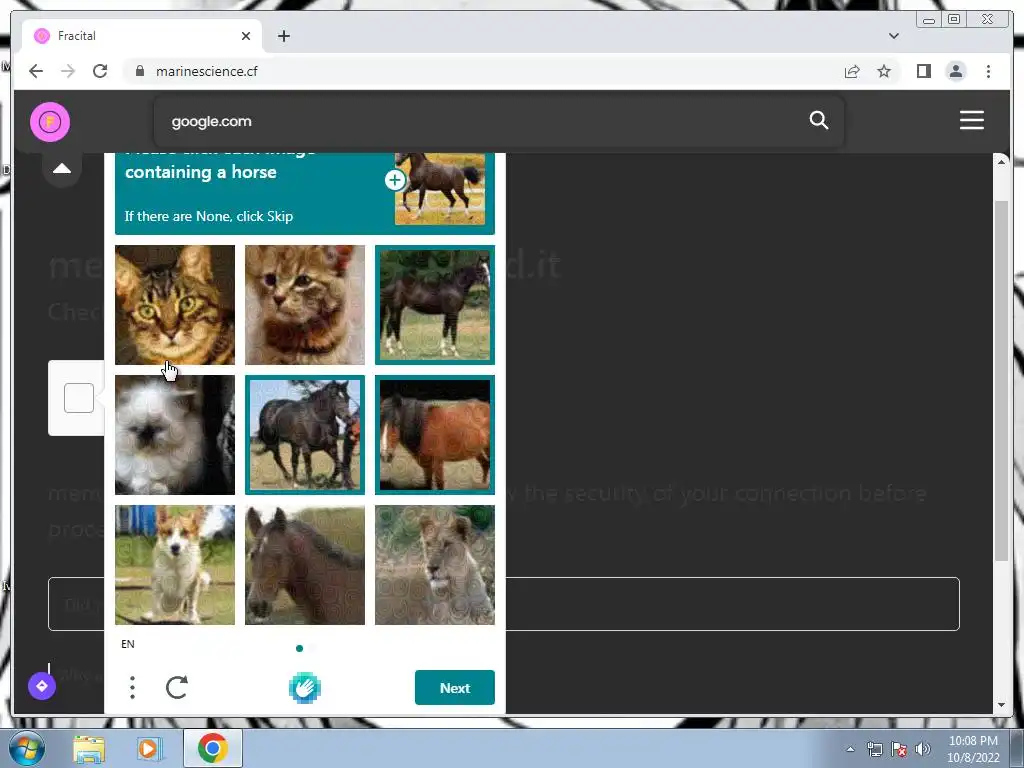Select the lioness image
The image size is (1024, 768).
point(434,564)
